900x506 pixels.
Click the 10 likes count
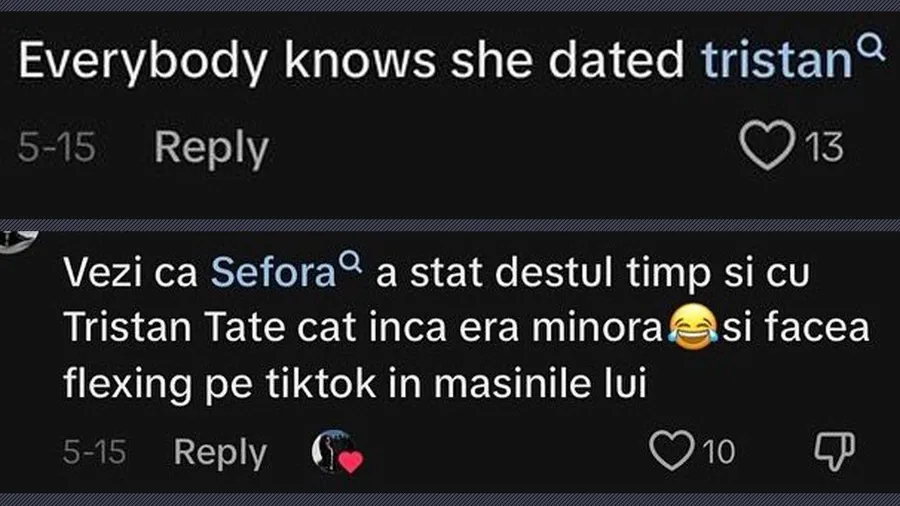click(x=716, y=452)
